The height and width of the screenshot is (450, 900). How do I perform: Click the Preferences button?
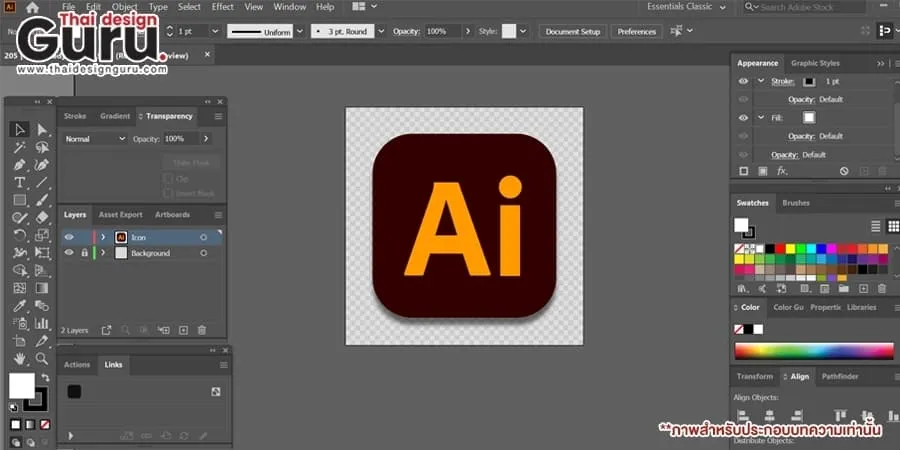click(x=637, y=32)
